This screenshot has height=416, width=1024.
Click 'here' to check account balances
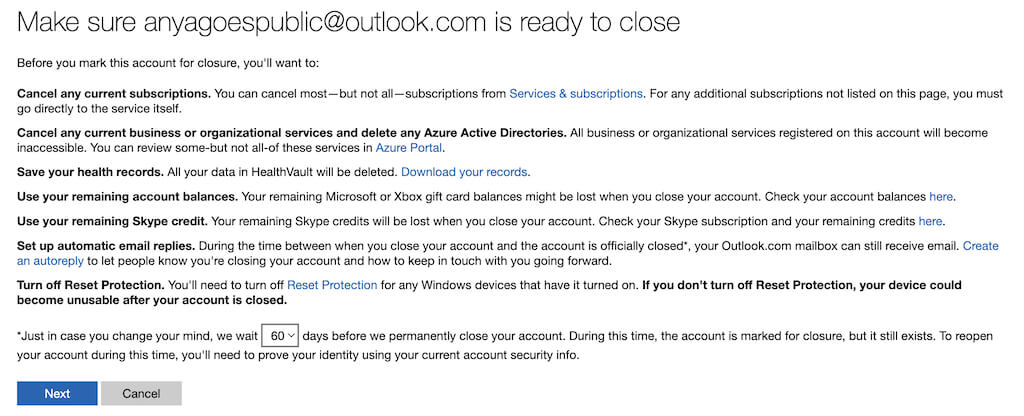click(x=941, y=197)
